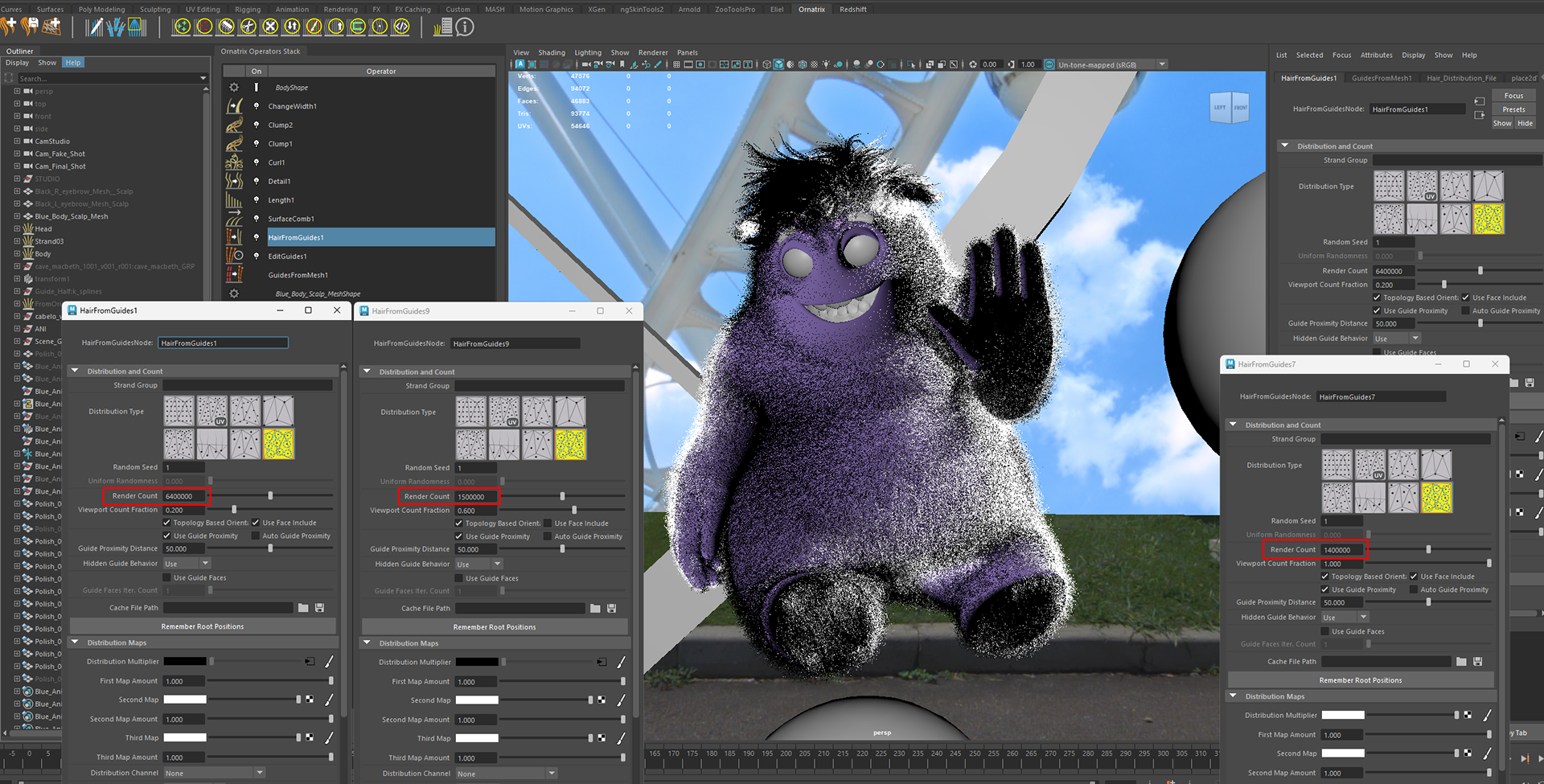
Task: Toggle Use Guide Proximity in HairFromGuides7 window
Action: 1325,589
